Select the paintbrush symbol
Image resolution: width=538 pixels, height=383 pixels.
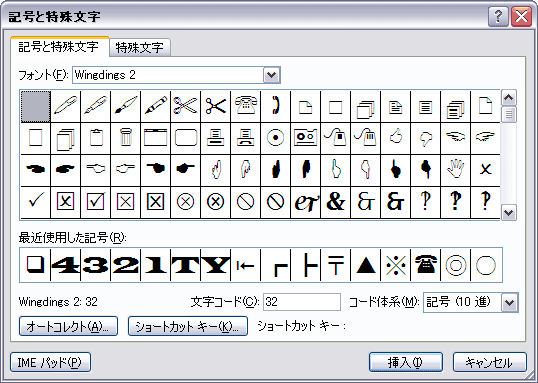click(x=126, y=106)
